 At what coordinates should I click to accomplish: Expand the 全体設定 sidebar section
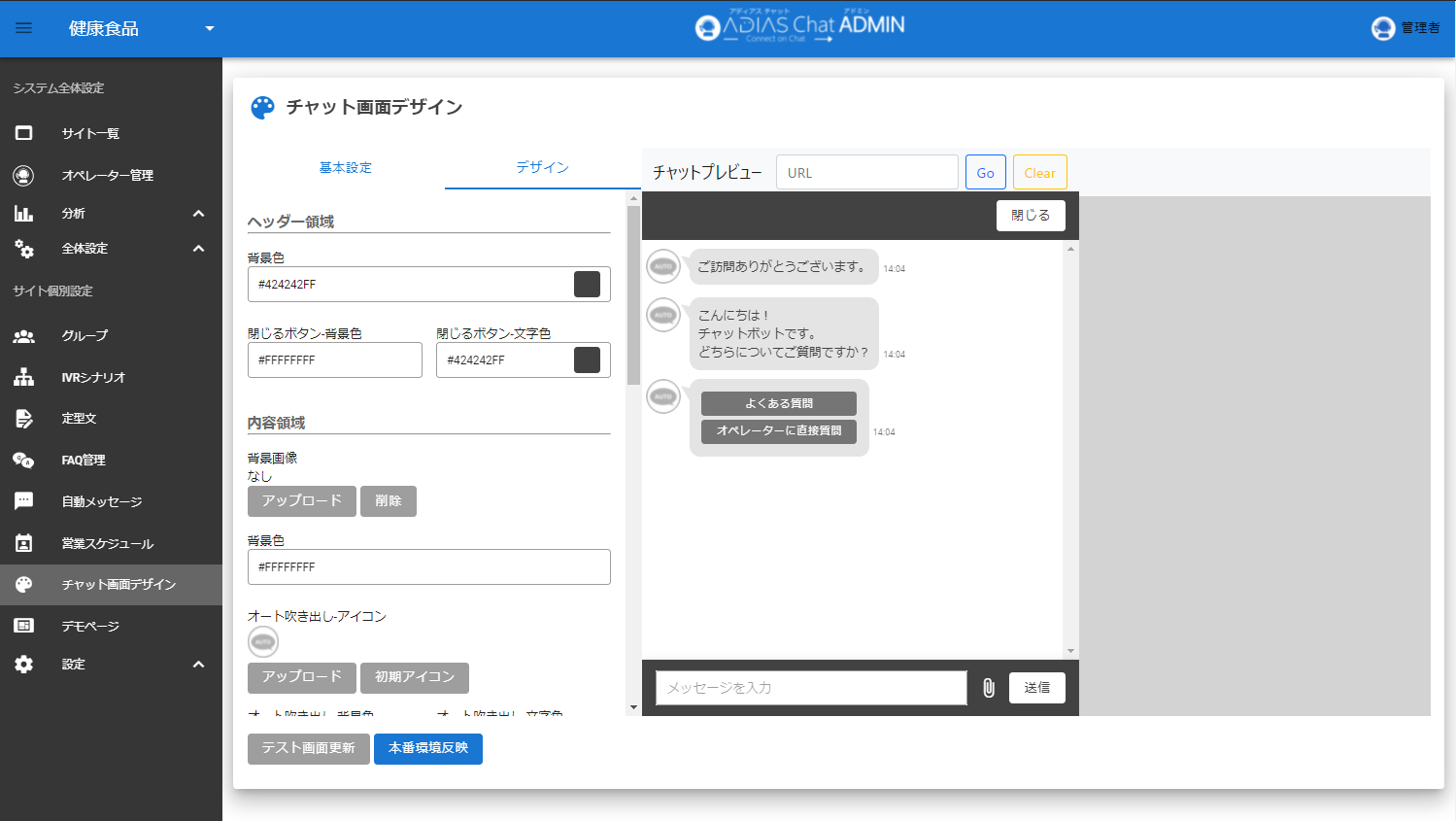click(198, 249)
